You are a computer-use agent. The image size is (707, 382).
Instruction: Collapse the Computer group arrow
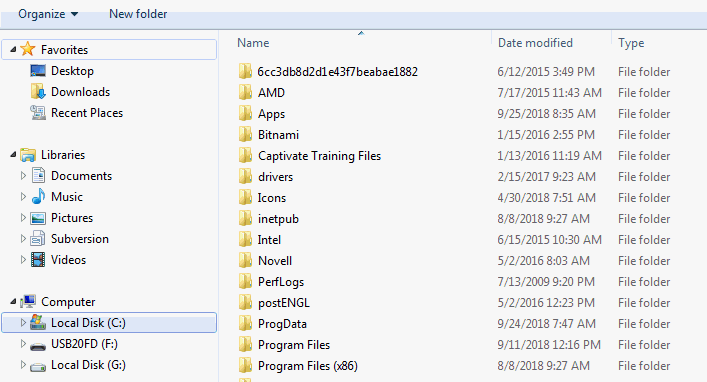point(13,301)
